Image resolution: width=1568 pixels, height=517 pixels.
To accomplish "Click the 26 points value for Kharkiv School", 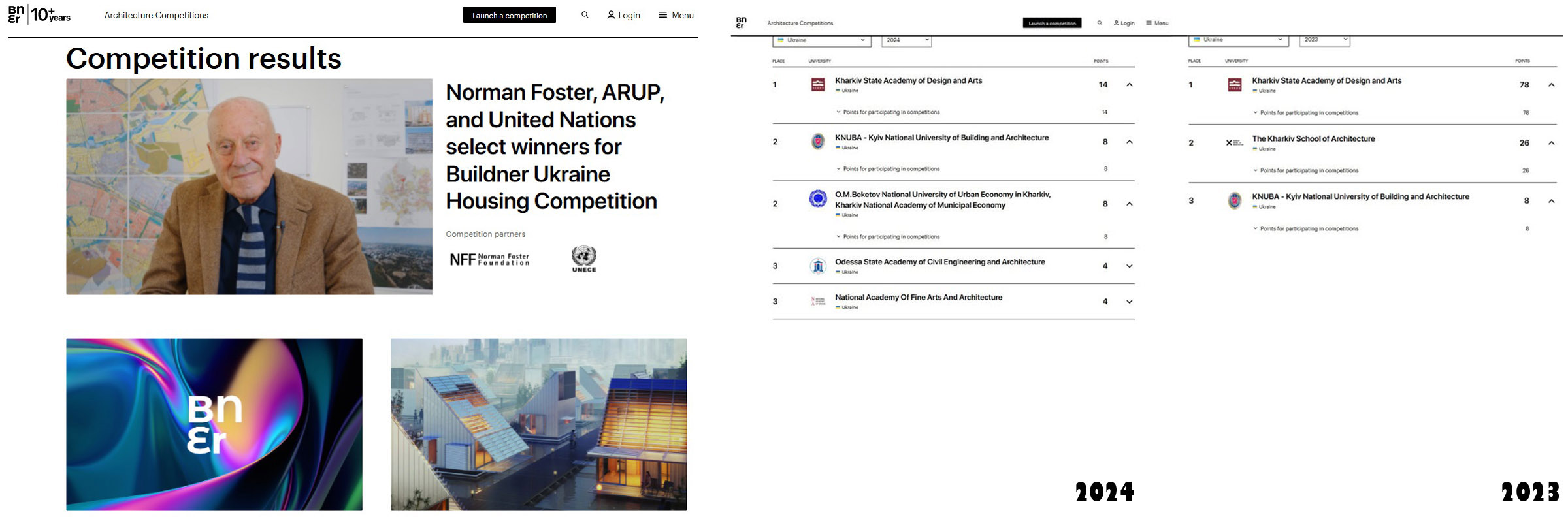I will point(1524,142).
